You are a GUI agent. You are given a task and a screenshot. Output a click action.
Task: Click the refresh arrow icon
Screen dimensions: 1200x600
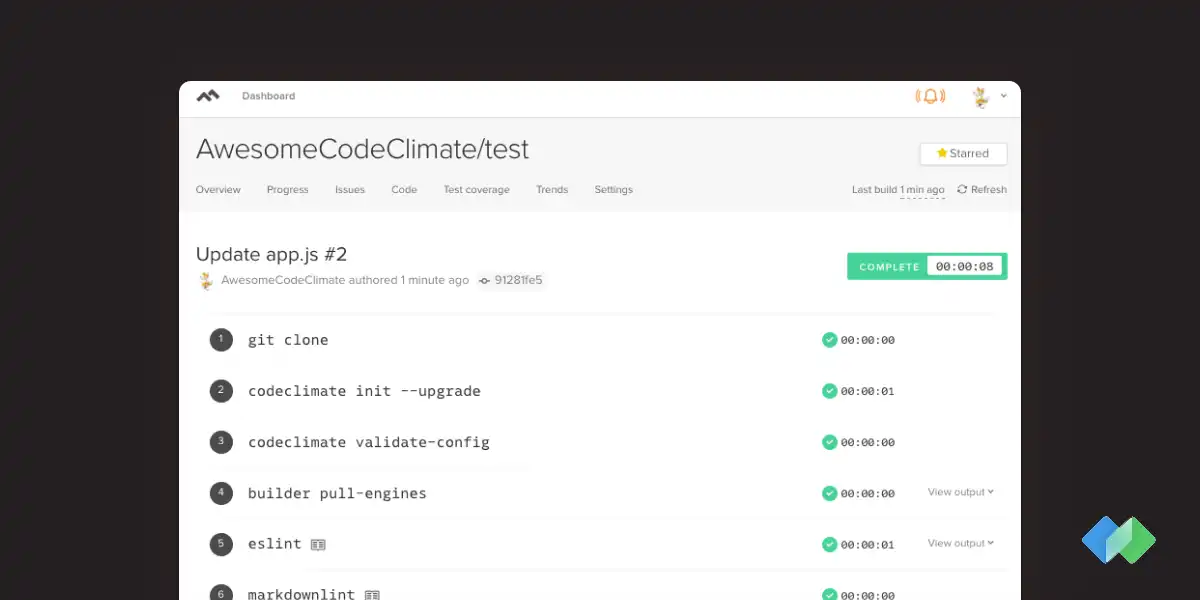(962, 189)
